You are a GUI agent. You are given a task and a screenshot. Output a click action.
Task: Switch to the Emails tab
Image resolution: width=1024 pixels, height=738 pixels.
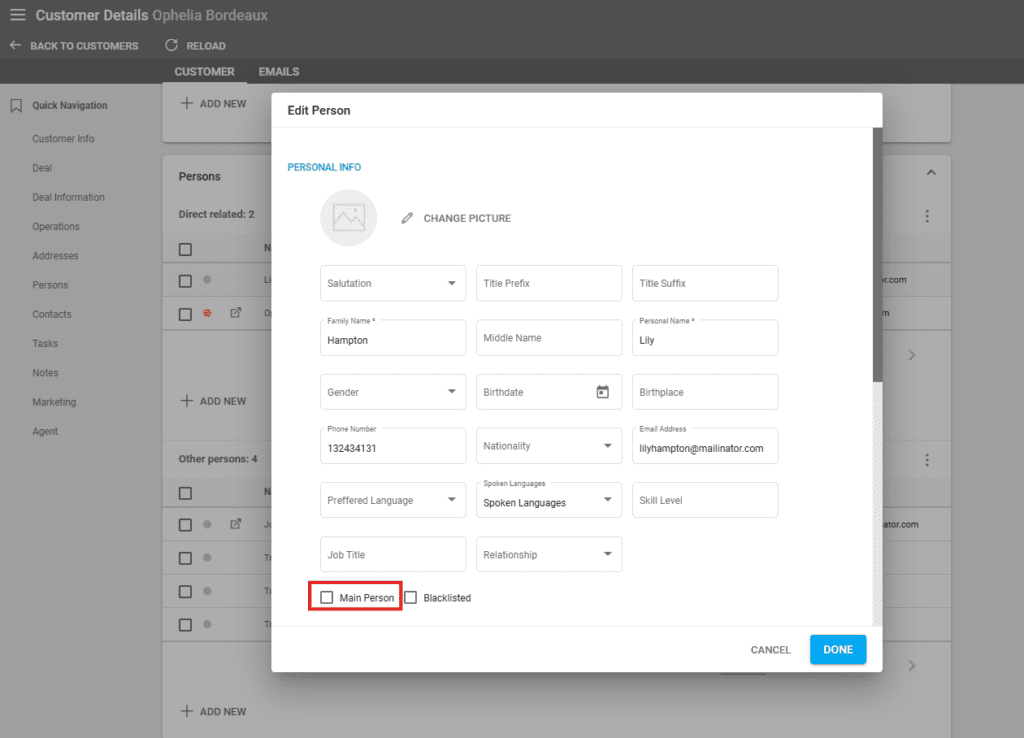(x=278, y=72)
